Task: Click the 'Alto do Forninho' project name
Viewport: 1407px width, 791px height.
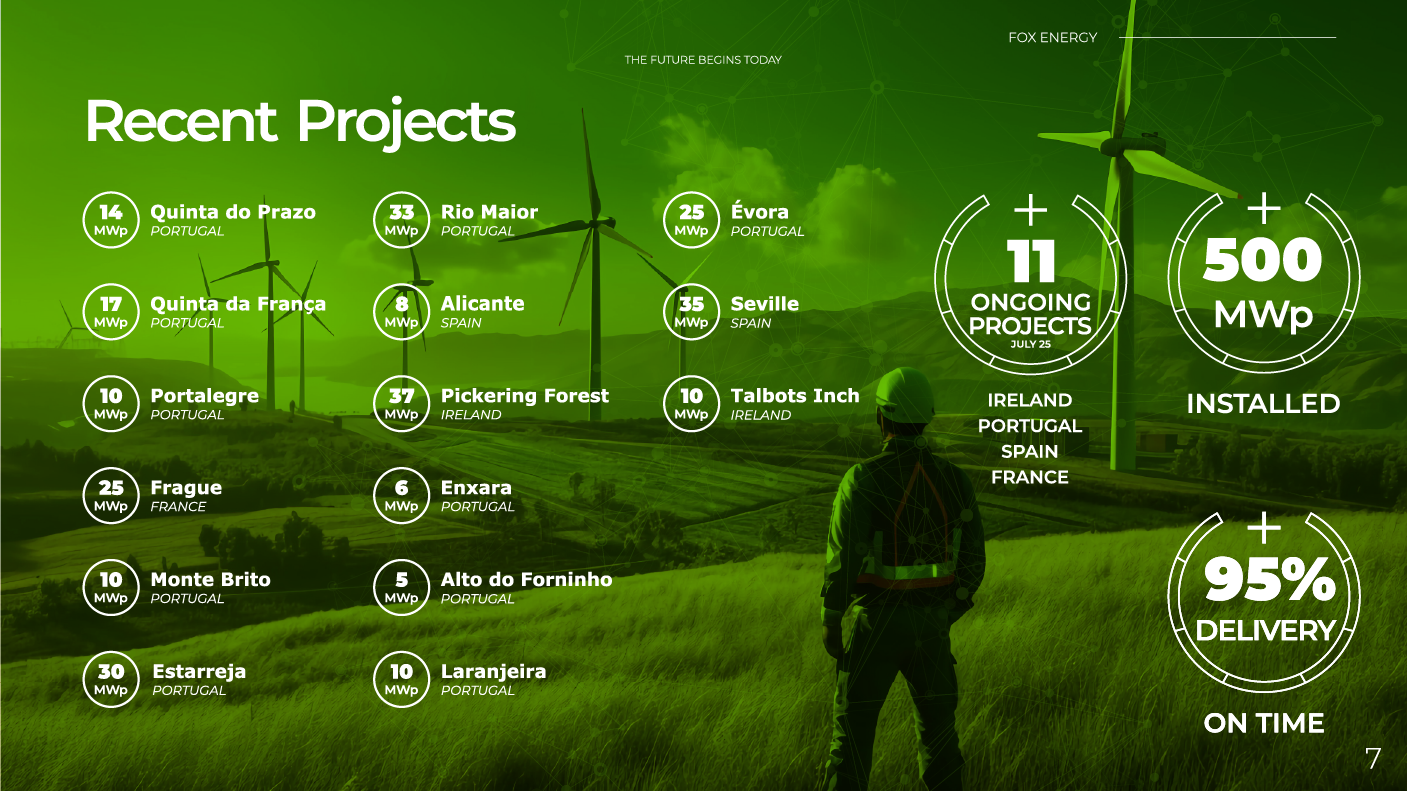Action: [x=526, y=580]
